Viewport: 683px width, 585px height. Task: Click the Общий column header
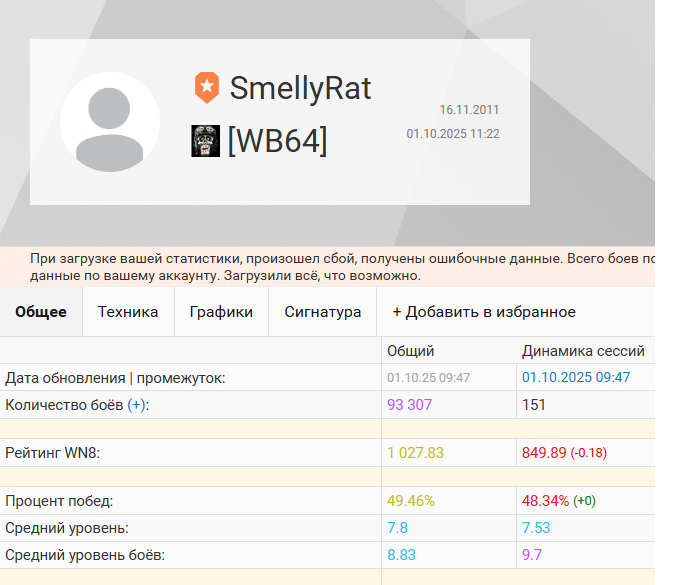pyautogui.click(x=410, y=351)
